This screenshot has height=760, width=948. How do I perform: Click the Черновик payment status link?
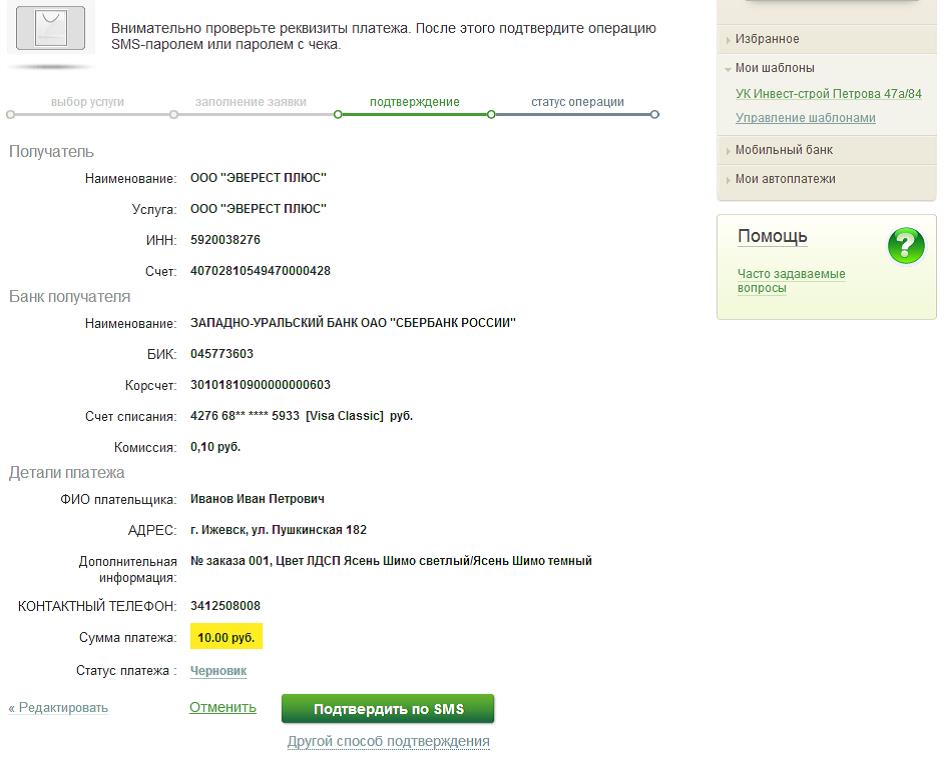coord(218,671)
